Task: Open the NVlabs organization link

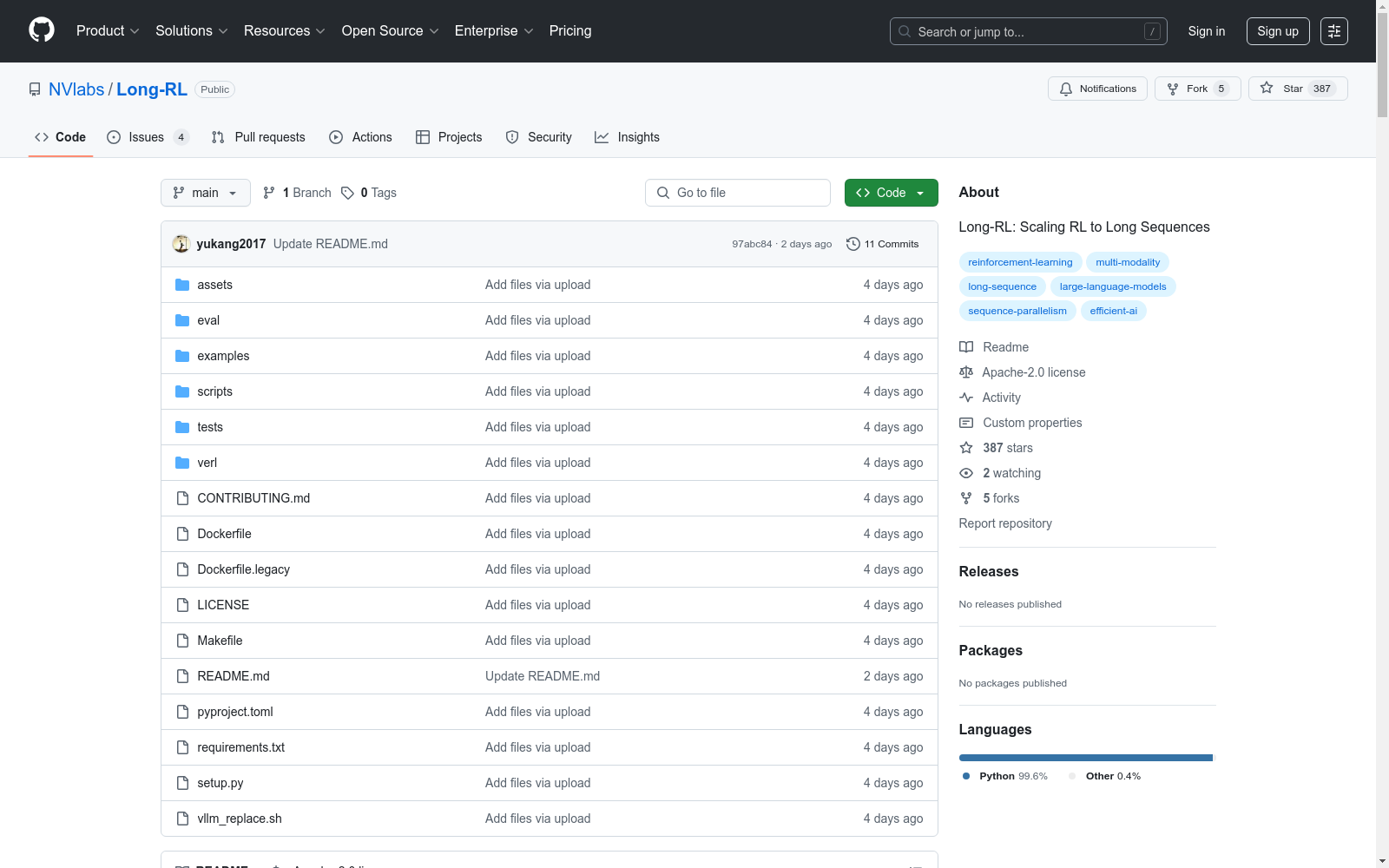Action: click(x=76, y=89)
